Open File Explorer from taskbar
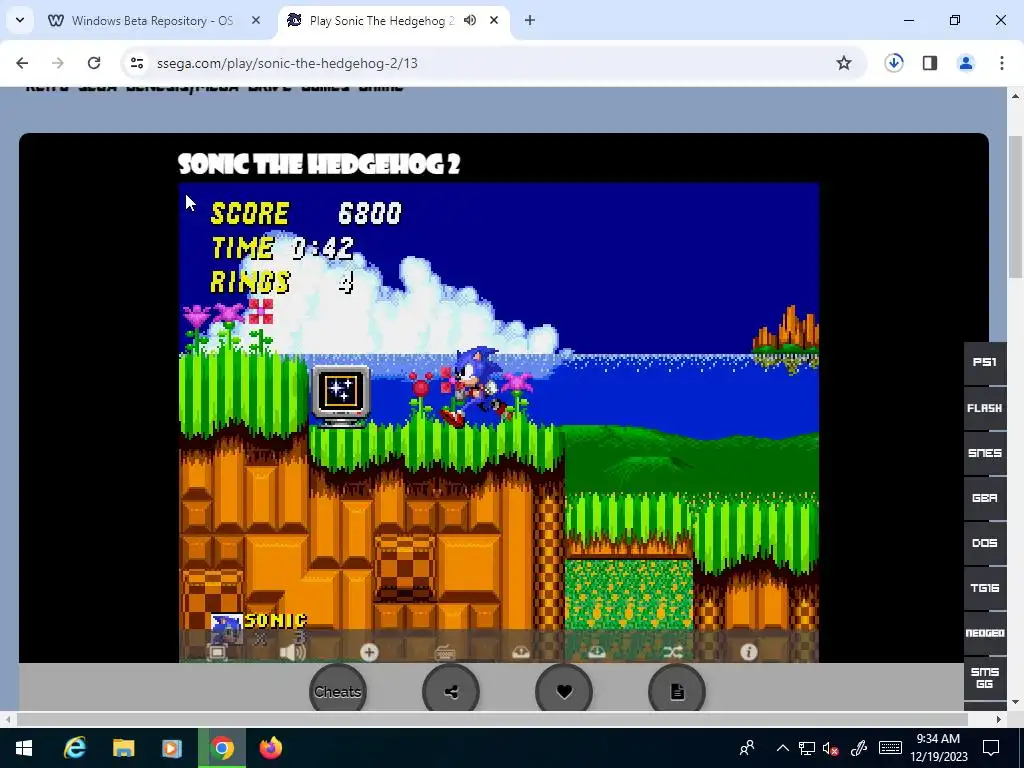 [x=123, y=748]
